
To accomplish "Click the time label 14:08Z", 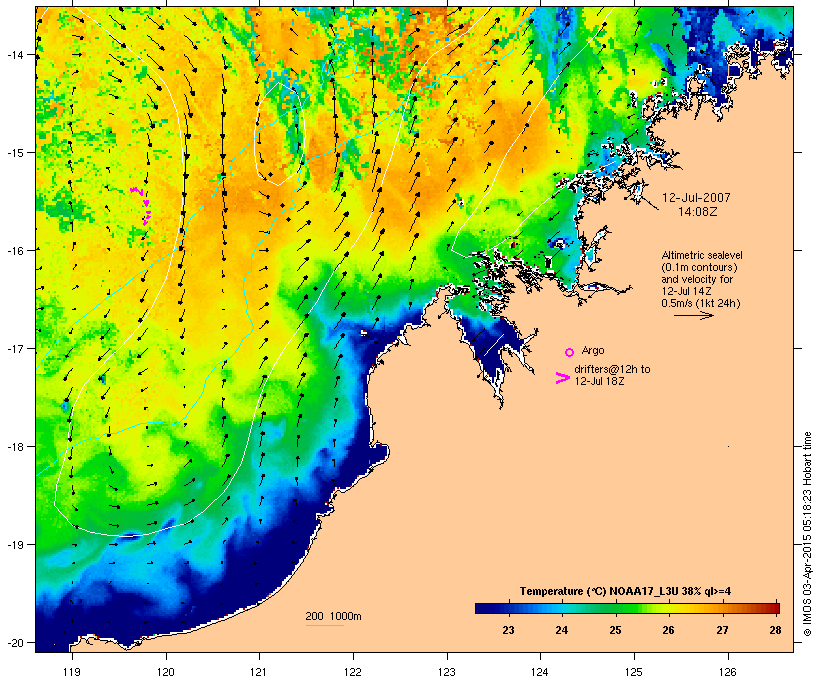I will [698, 212].
